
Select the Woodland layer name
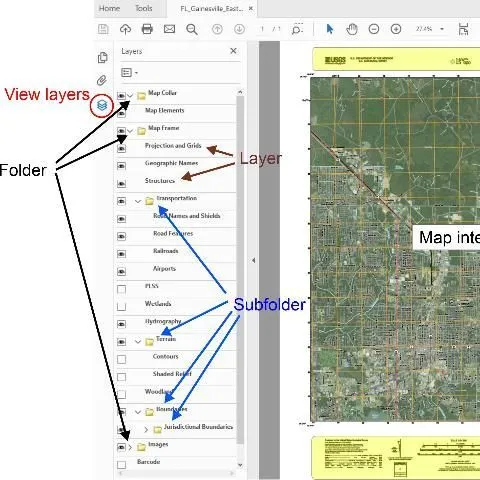click(x=159, y=391)
